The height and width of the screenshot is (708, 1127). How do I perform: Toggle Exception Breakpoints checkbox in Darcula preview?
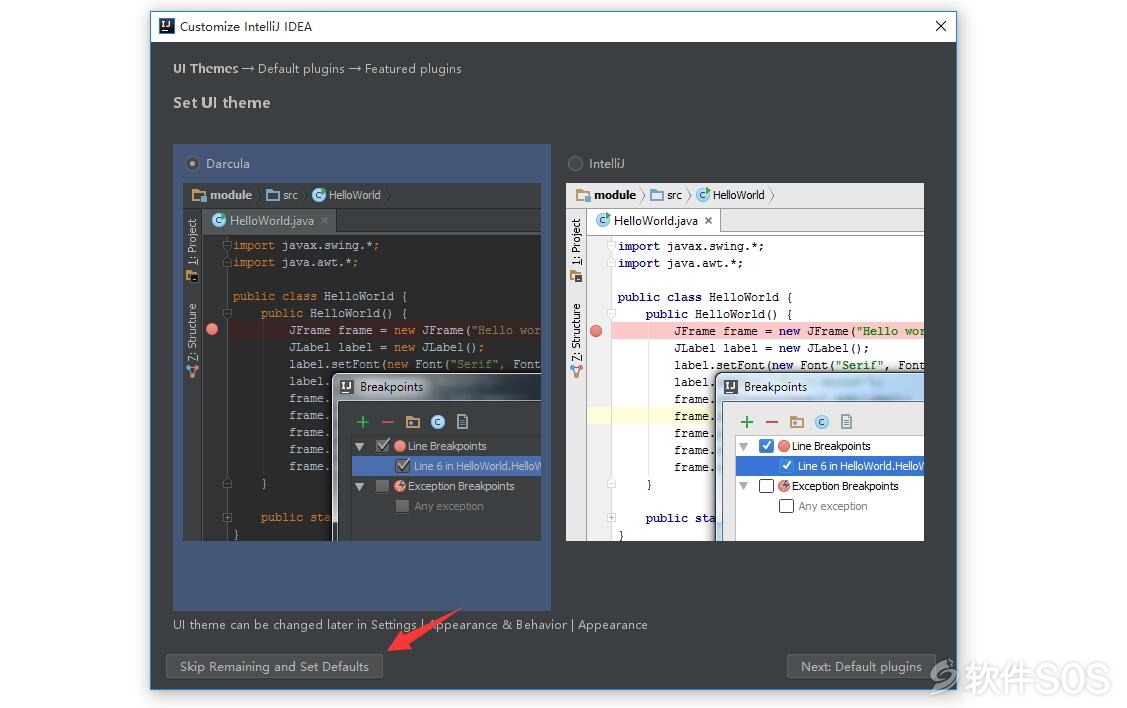pos(382,487)
